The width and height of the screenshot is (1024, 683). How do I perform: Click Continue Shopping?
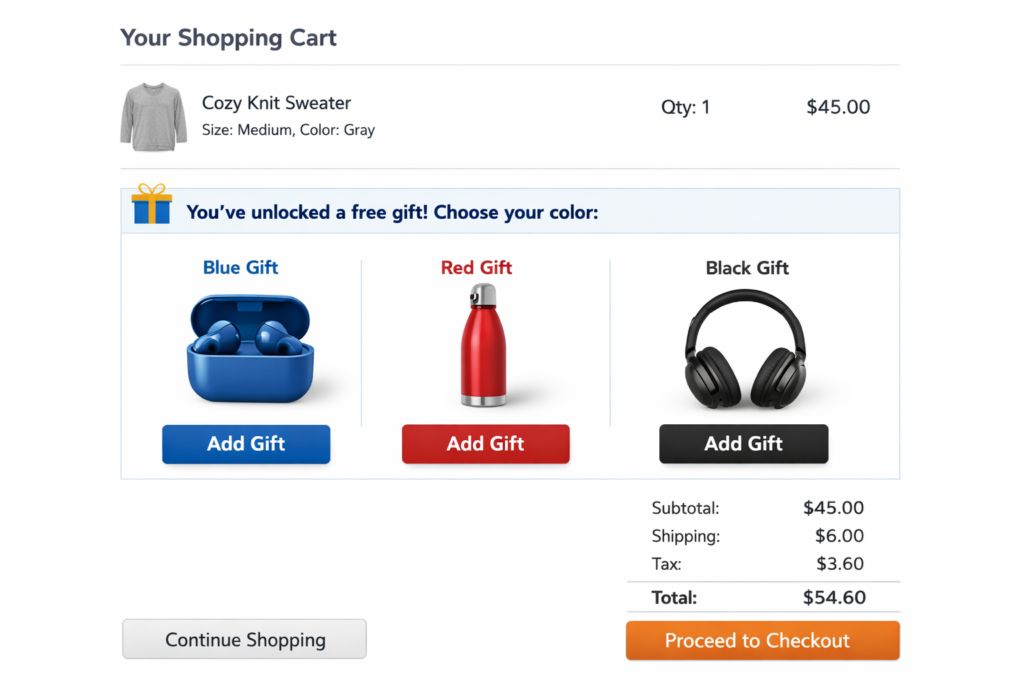(x=244, y=639)
